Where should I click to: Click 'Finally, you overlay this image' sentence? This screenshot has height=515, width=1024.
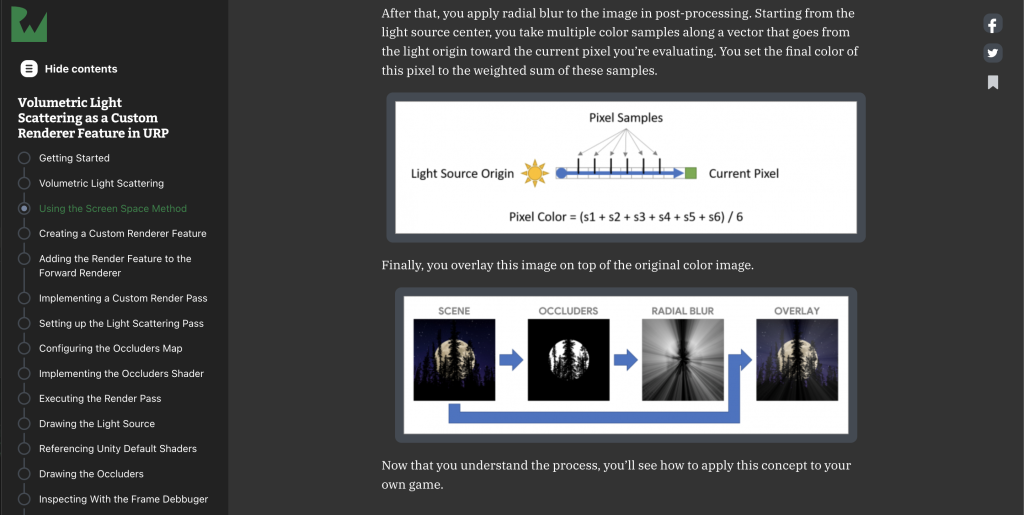568,266
